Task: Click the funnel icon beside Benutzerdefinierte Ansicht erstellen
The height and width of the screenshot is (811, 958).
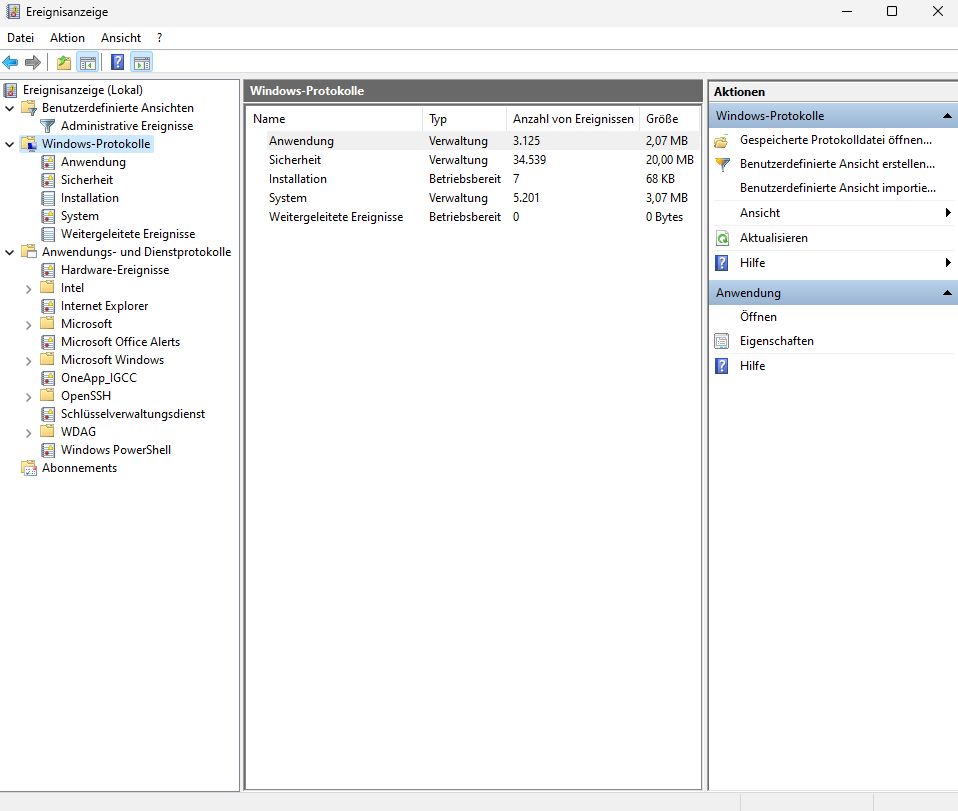Action: [x=722, y=163]
